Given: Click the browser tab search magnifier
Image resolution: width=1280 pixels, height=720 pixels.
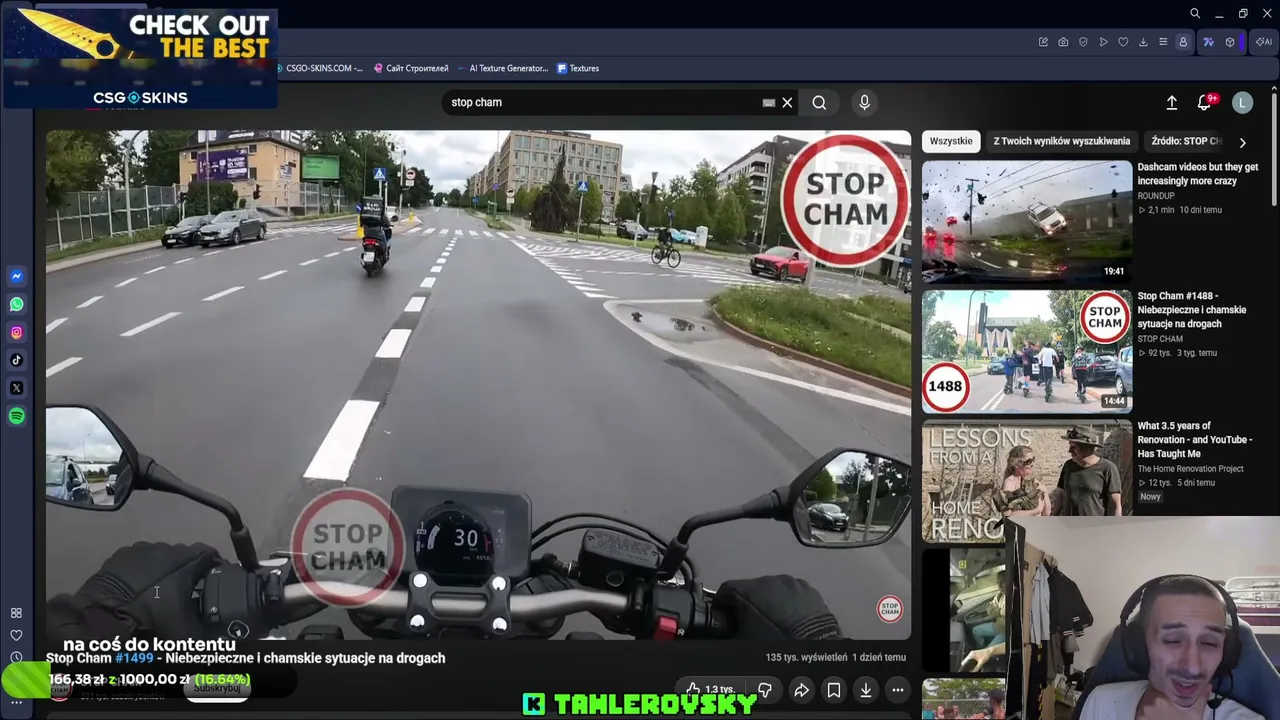Looking at the screenshot, I should tap(1195, 13).
